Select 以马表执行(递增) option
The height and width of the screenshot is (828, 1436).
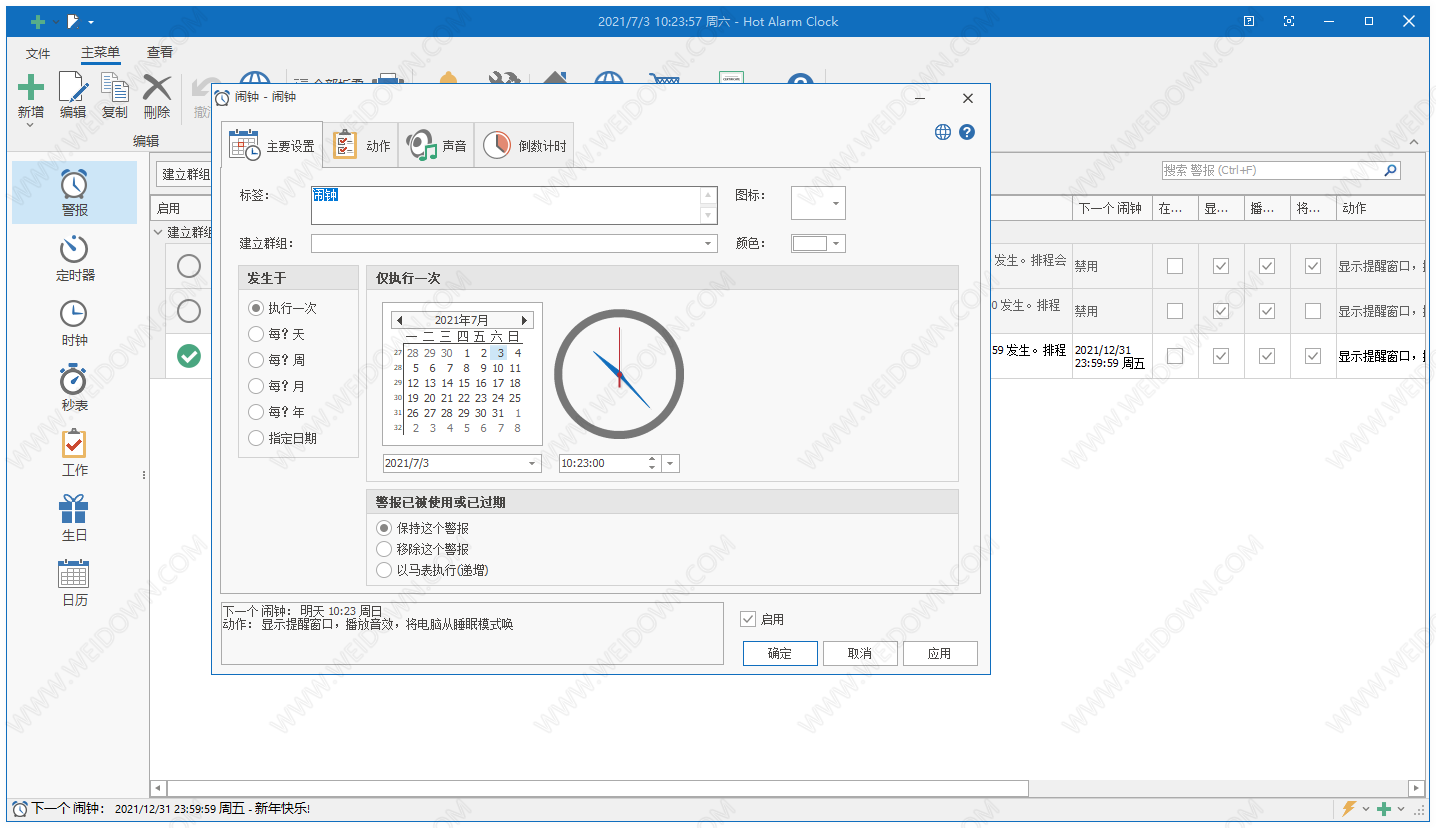(433, 570)
